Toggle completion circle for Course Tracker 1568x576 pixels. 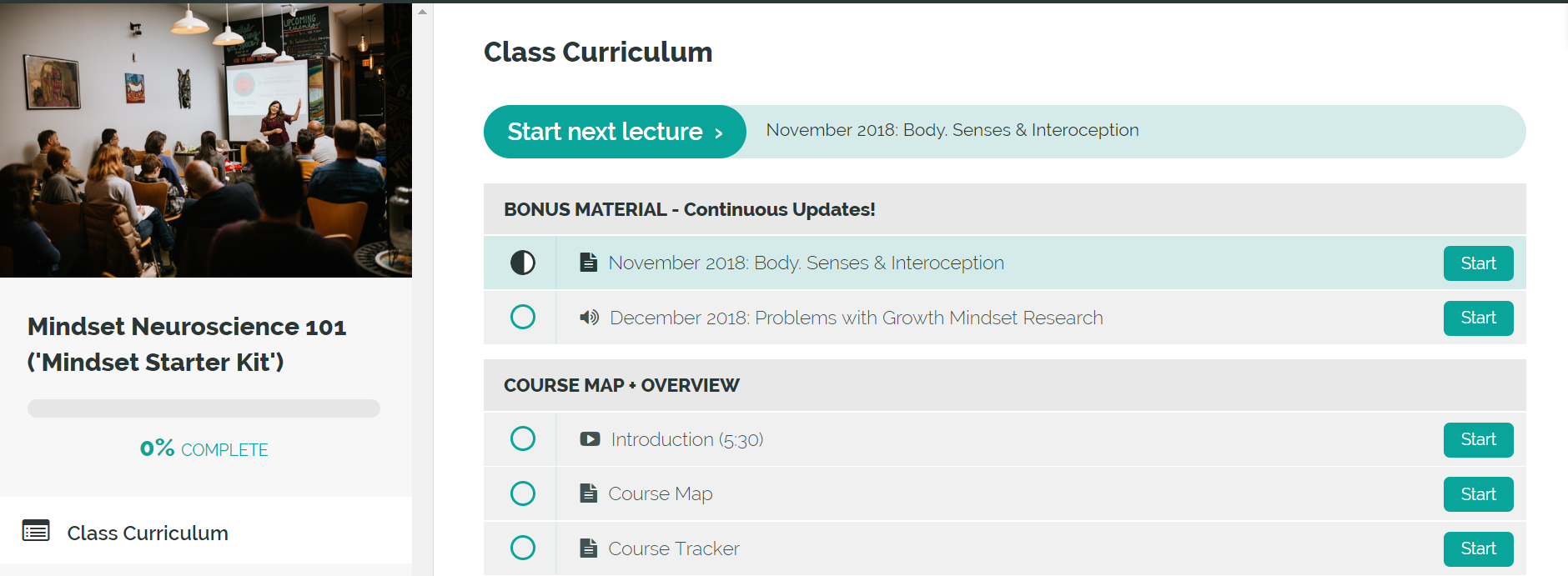(x=523, y=548)
